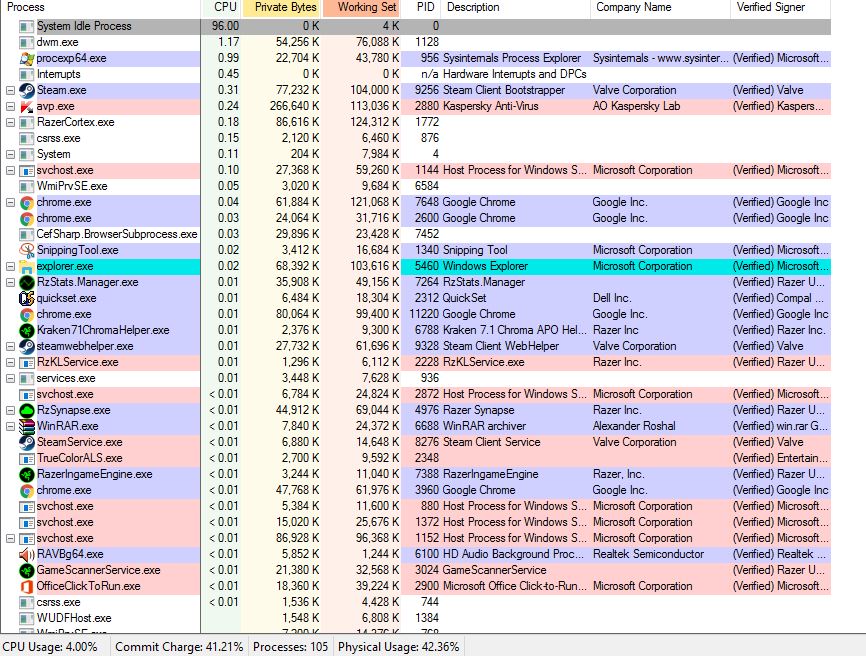The width and height of the screenshot is (866, 656).
Task: Collapse the services.exe process tree
Action: (10, 378)
